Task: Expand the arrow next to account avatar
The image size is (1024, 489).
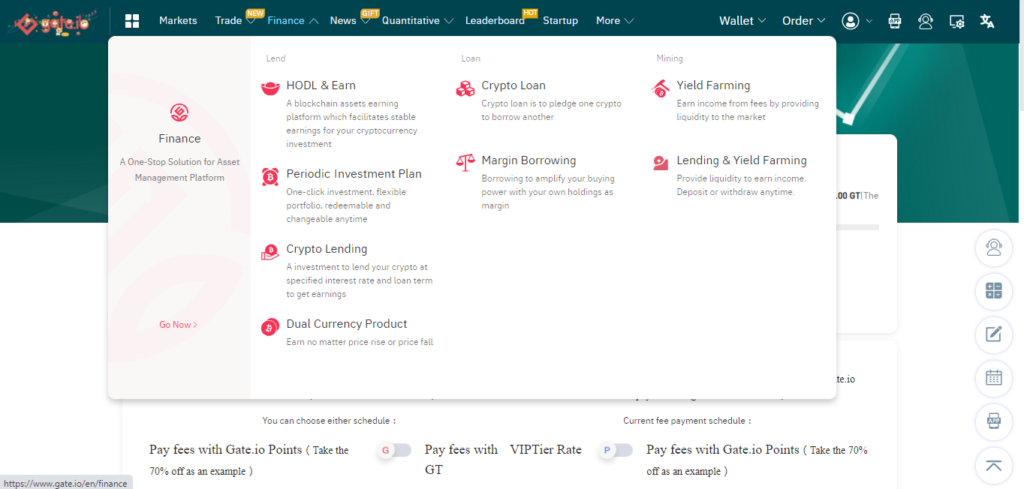Action: (869, 21)
